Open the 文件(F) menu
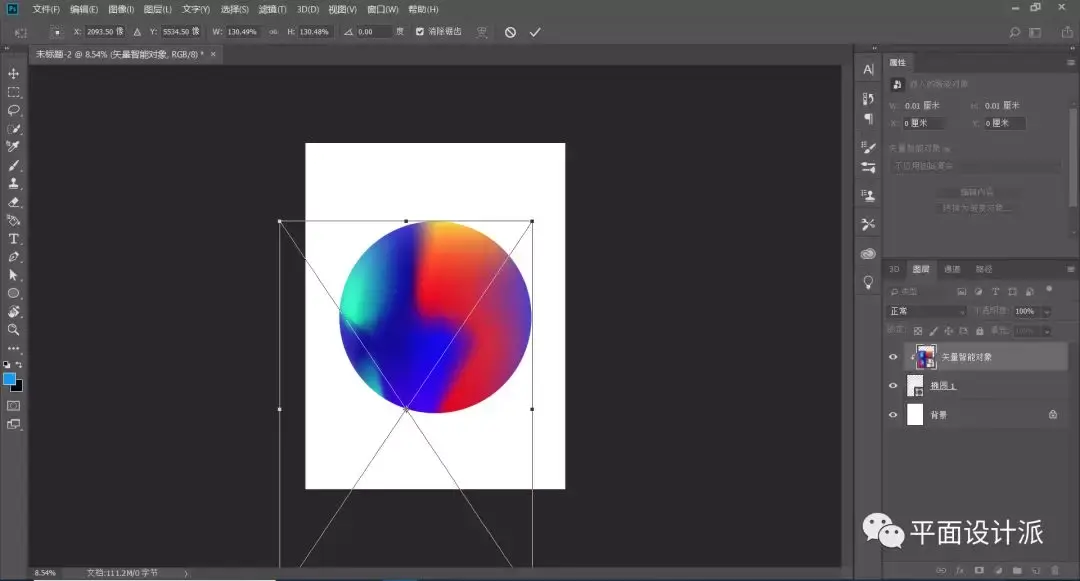This screenshot has height=581, width=1080. tap(46, 10)
